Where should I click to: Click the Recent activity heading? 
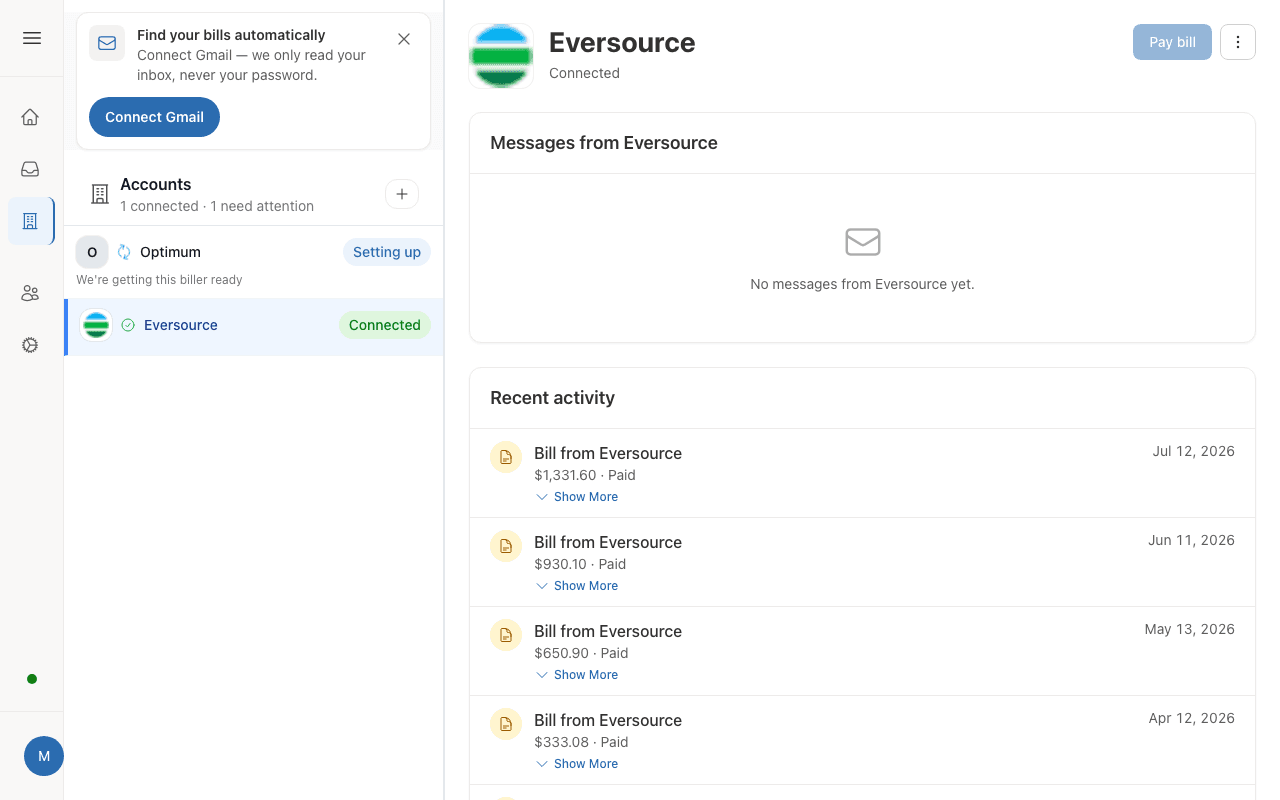pyautogui.click(x=552, y=398)
